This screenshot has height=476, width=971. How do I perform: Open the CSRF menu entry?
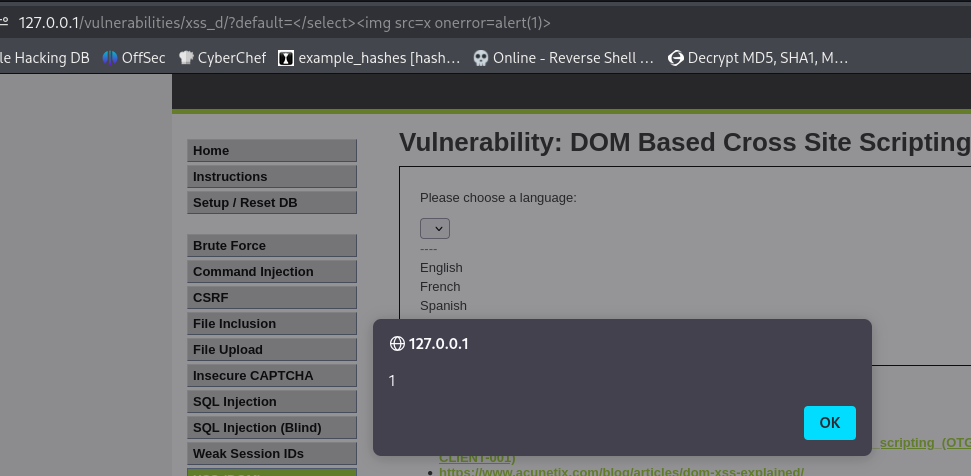tap(271, 298)
